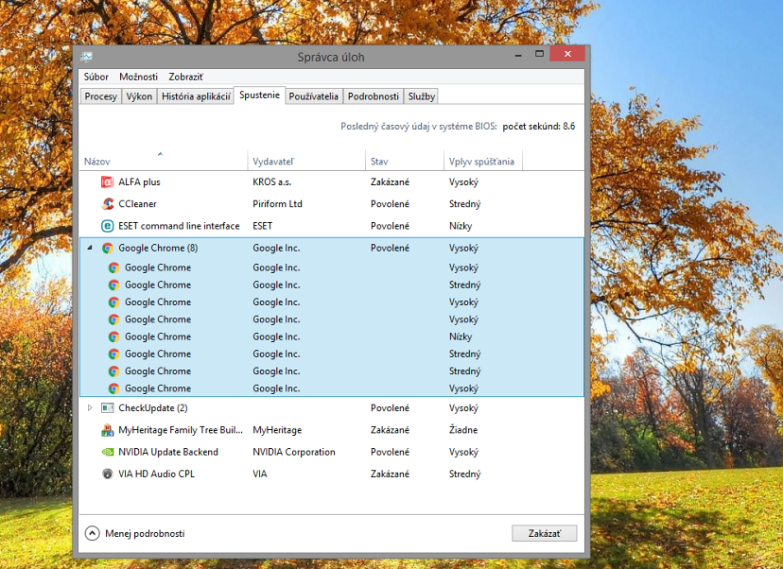This screenshot has height=569, width=783.
Task: Select the ALFA plus row name
Action: tap(139, 182)
